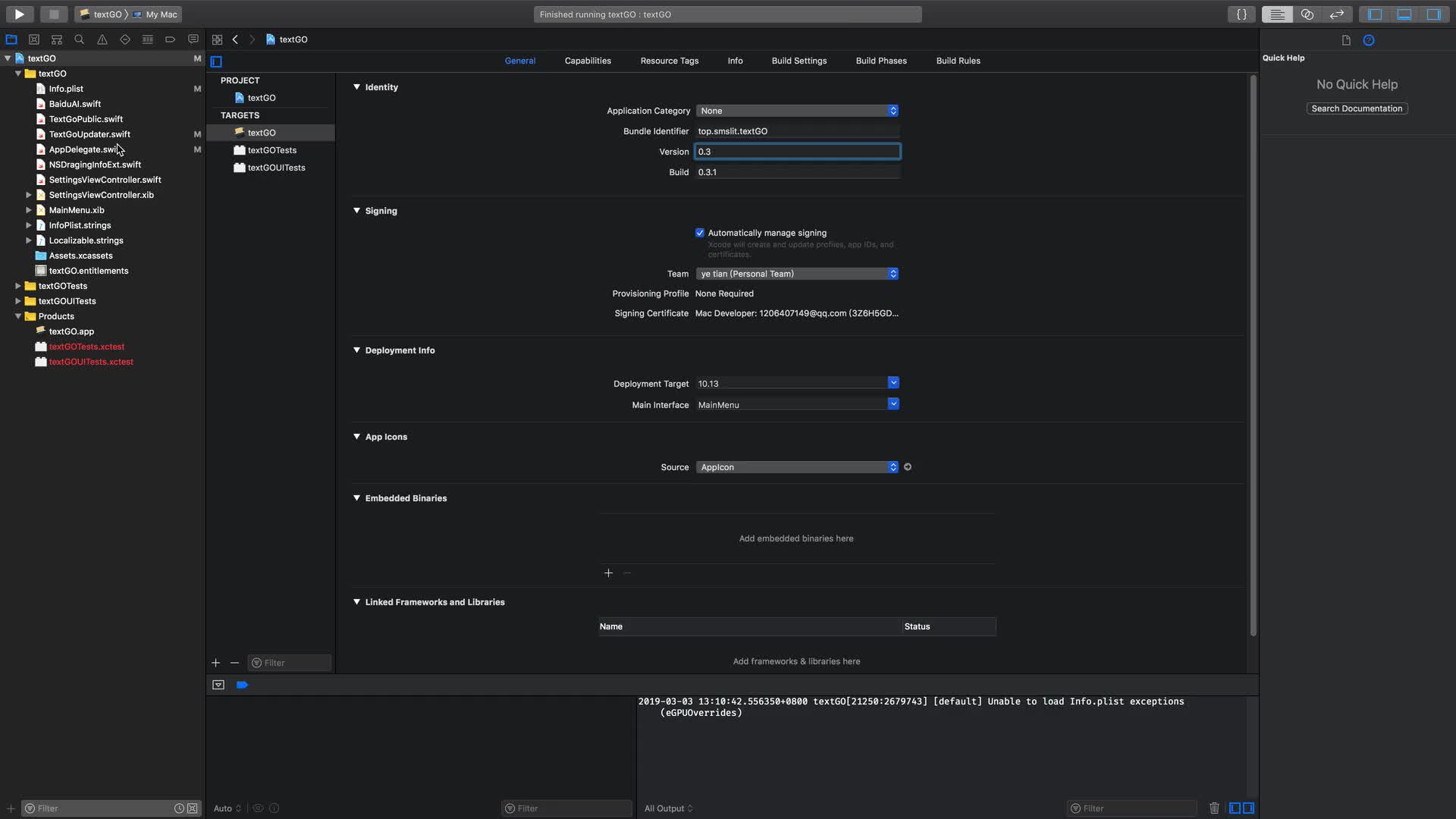Click the Version input field '0.3'
This screenshot has height=819, width=1456.
(x=797, y=151)
